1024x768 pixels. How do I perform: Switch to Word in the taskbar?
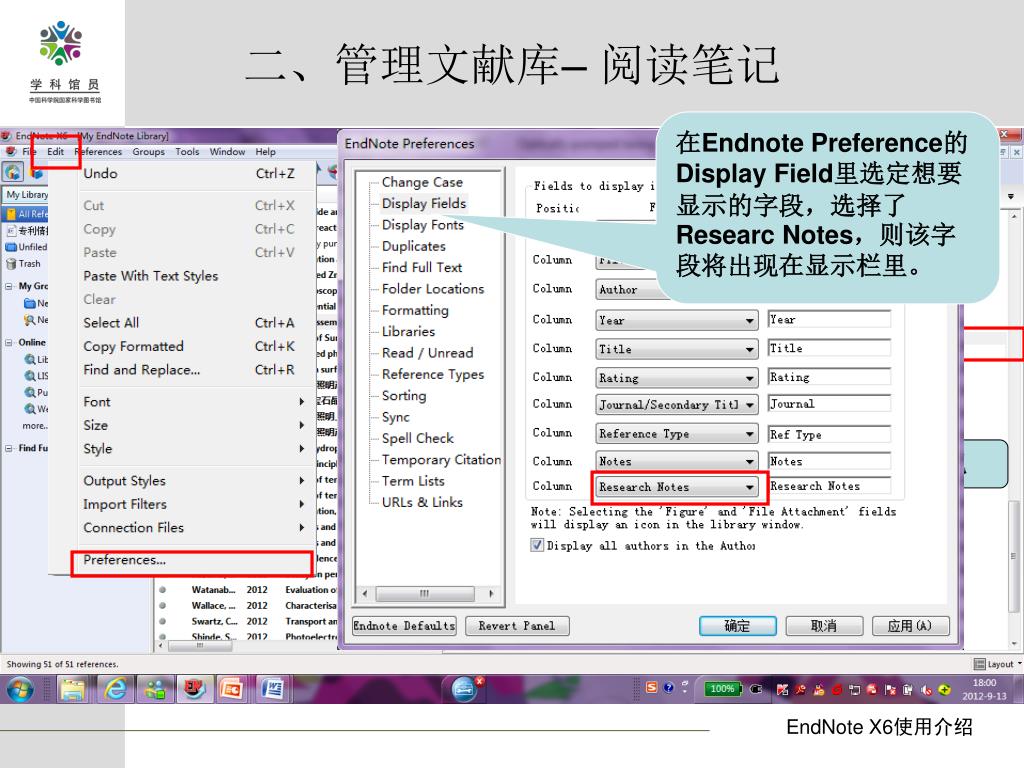pos(273,690)
